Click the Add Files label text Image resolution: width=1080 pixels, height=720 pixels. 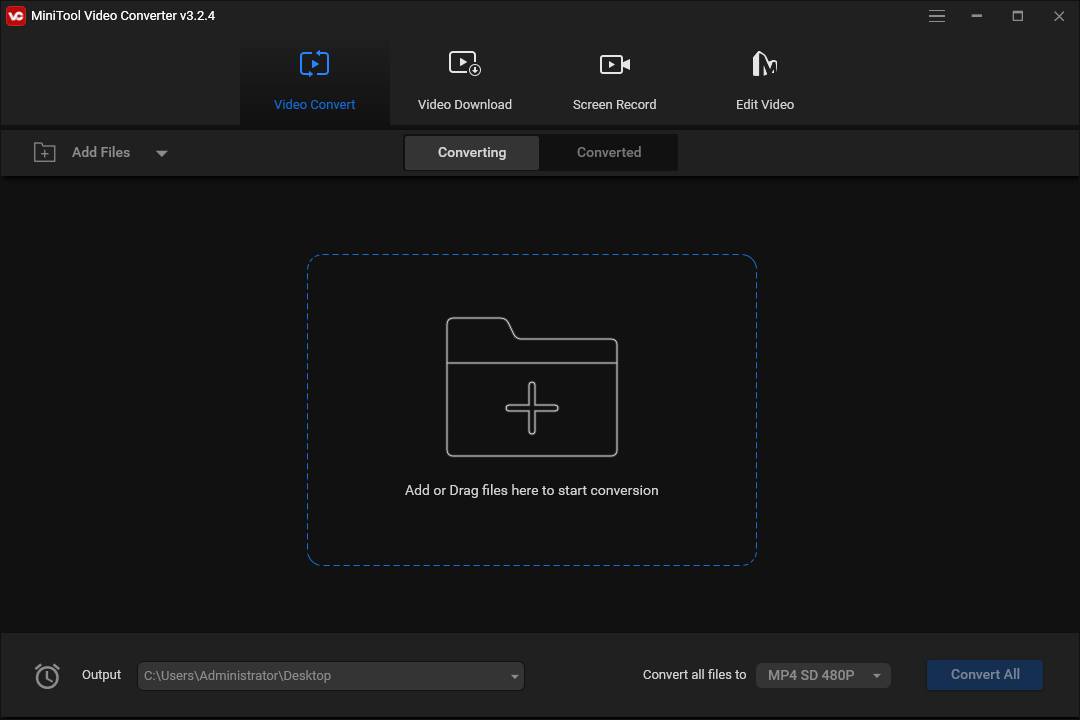pyautogui.click(x=100, y=152)
